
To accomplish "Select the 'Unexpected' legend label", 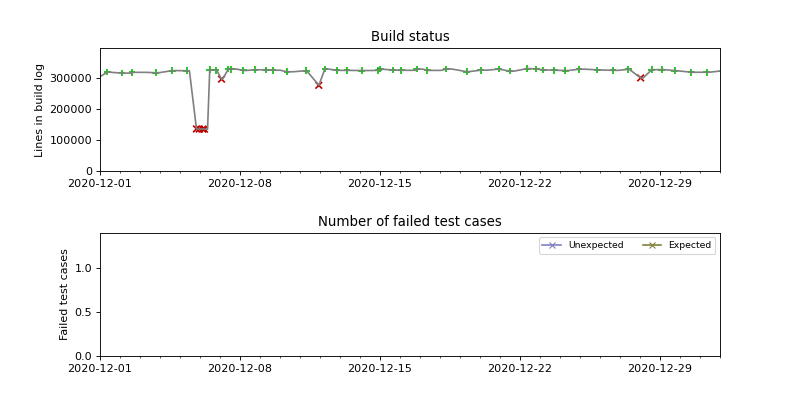I will [x=596, y=245].
